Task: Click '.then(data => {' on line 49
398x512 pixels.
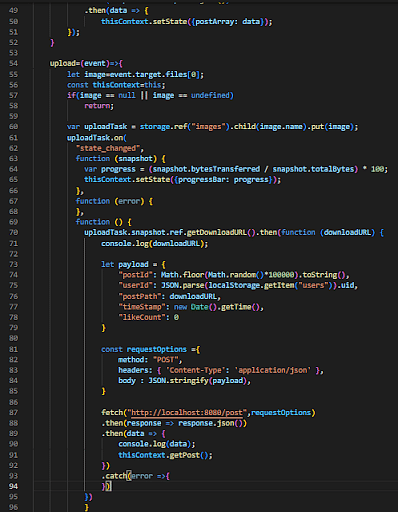Action: (116, 11)
